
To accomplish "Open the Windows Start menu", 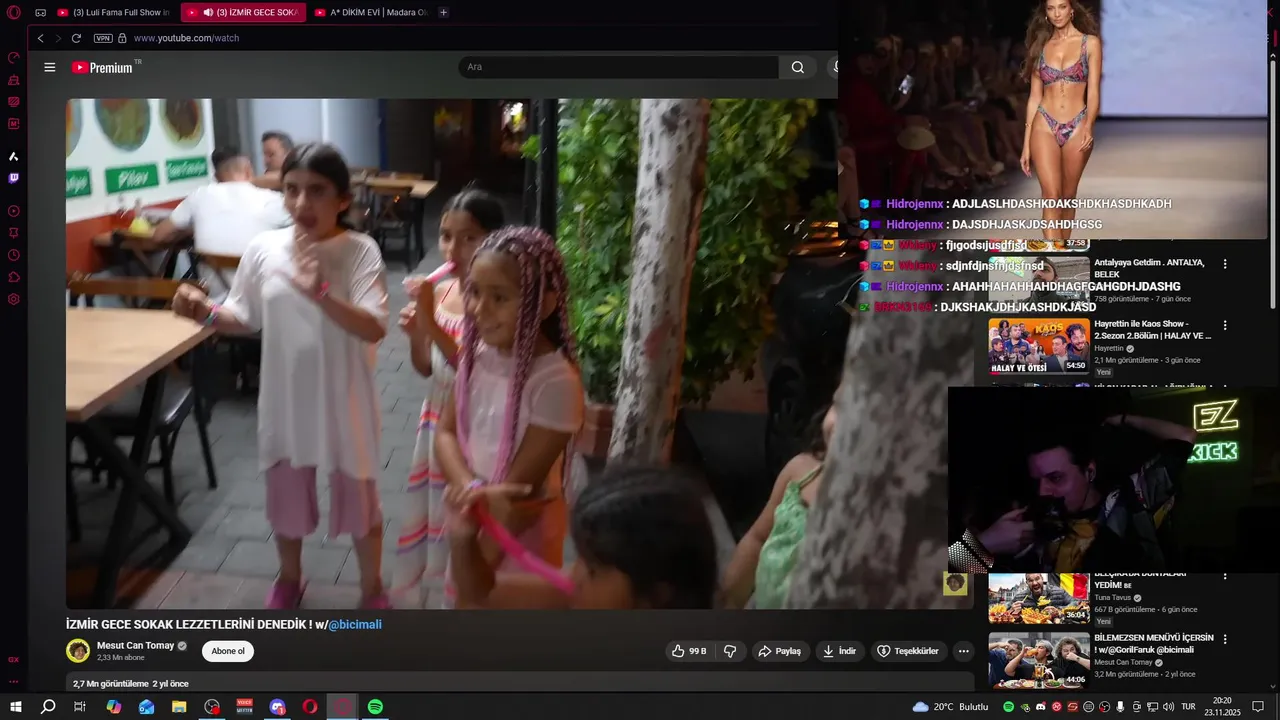I will [15, 707].
